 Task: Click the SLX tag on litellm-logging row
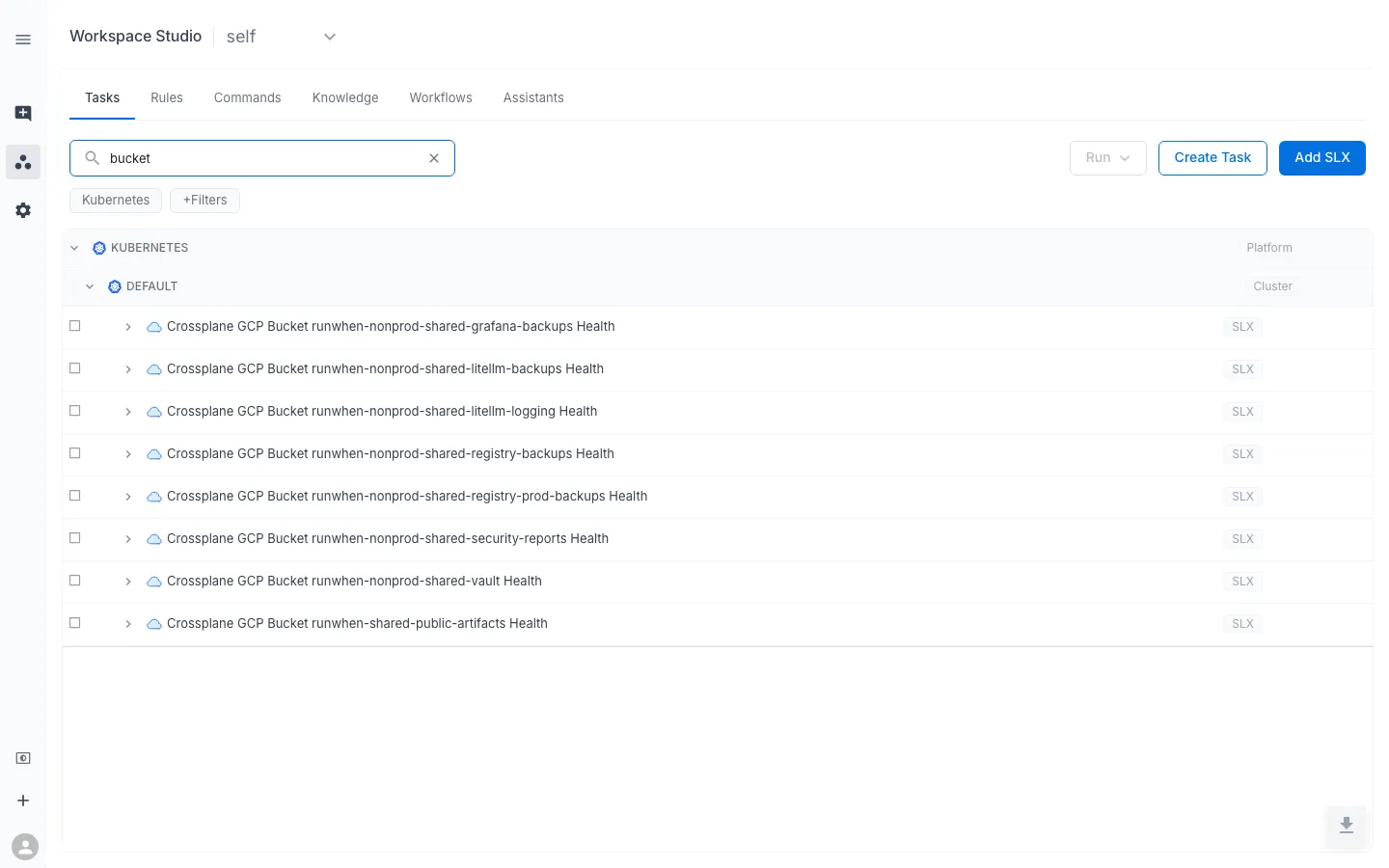[1242, 412]
